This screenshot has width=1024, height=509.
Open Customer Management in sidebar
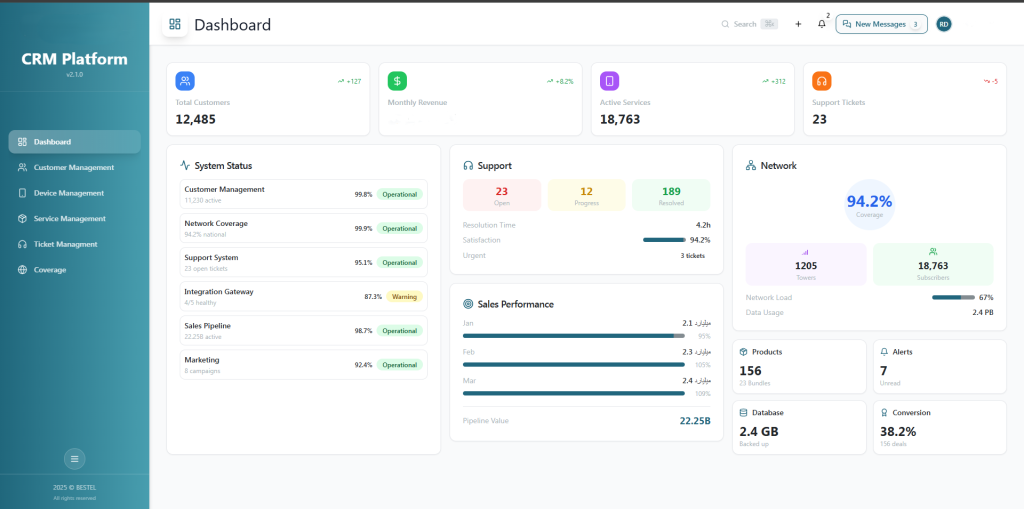(74, 167)
